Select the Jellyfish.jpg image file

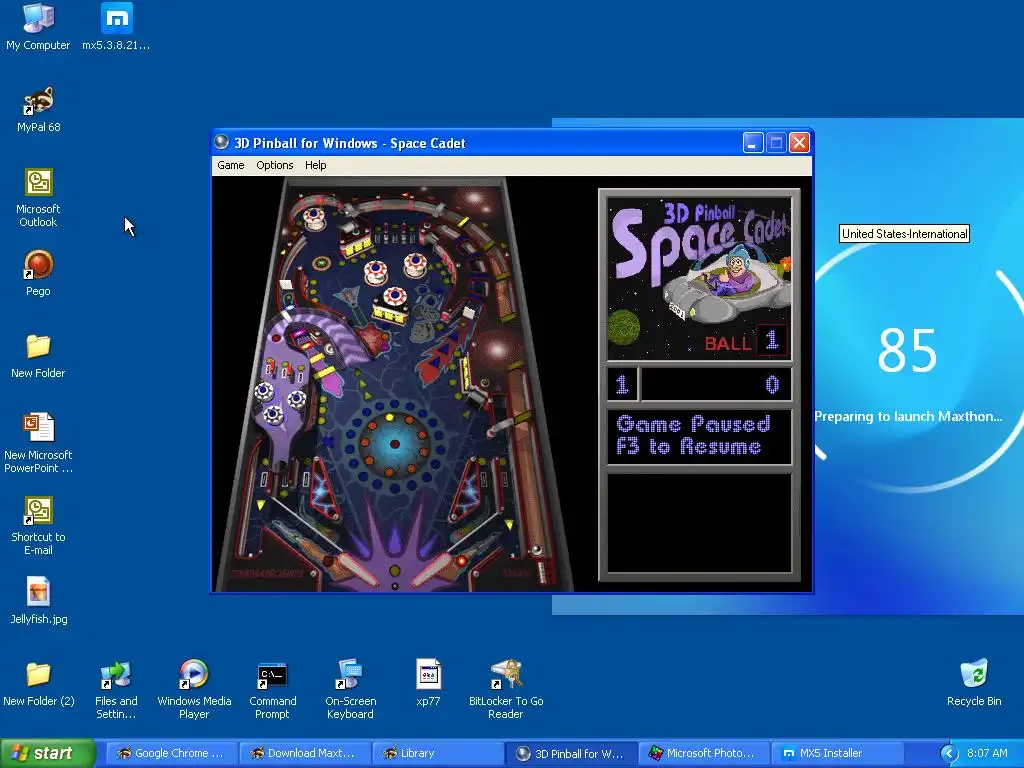point(39,601)
